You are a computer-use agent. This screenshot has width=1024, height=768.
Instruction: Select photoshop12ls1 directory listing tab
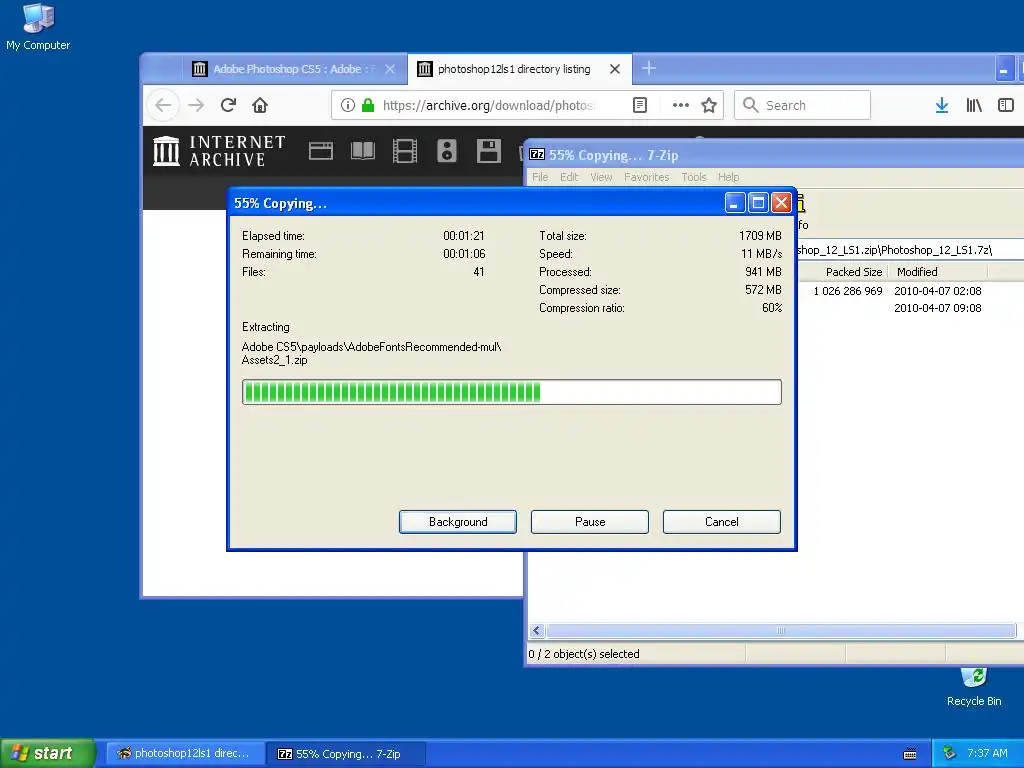click(519, 69)
